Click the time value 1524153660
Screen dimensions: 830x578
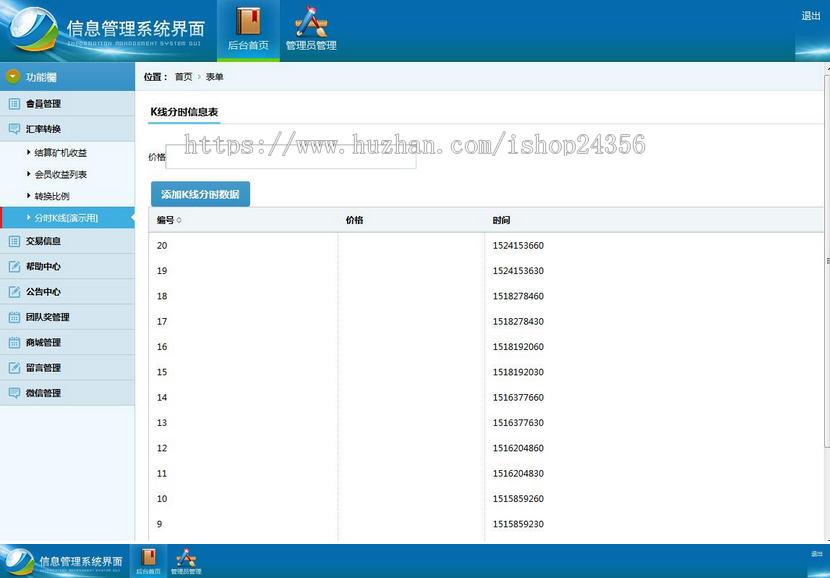coord(518,246)
